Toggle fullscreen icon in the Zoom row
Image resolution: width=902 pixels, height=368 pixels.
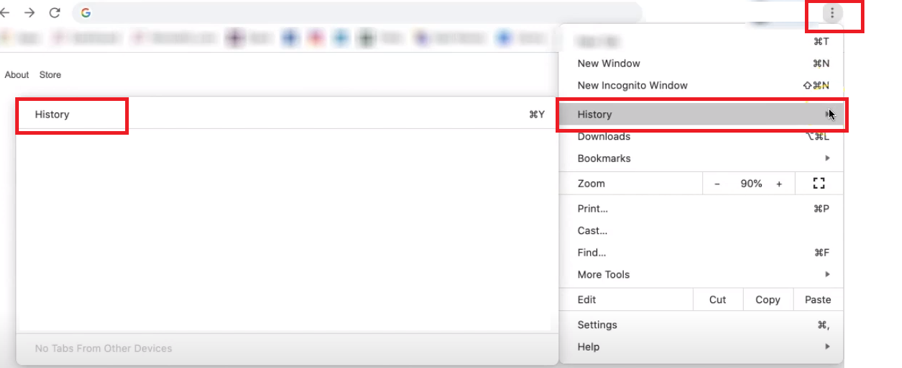(819, 183)
